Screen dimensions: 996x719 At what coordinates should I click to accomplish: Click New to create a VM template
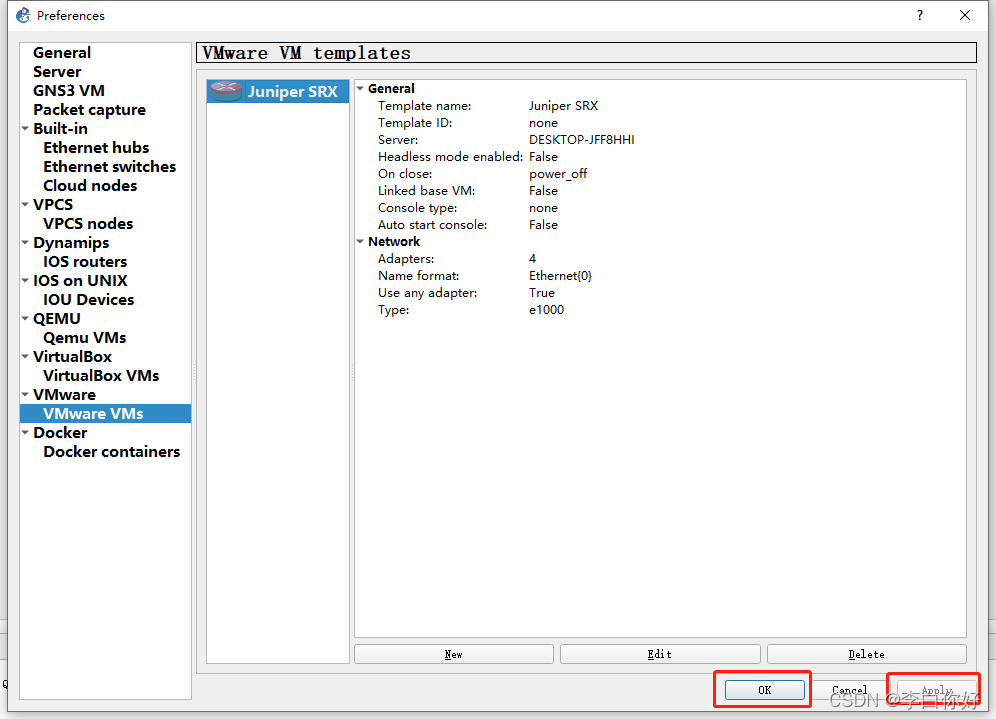tap(454, 654)
